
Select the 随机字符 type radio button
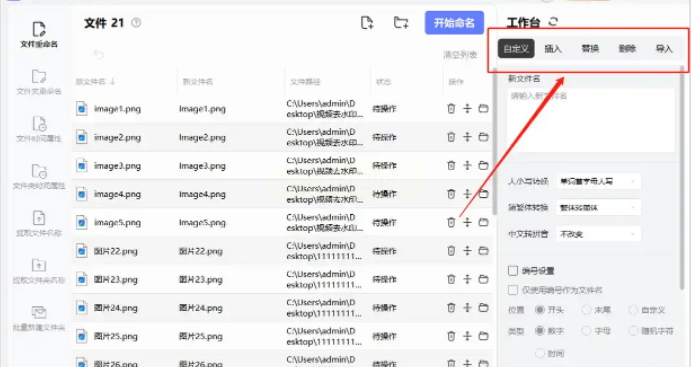coord(633,330)
